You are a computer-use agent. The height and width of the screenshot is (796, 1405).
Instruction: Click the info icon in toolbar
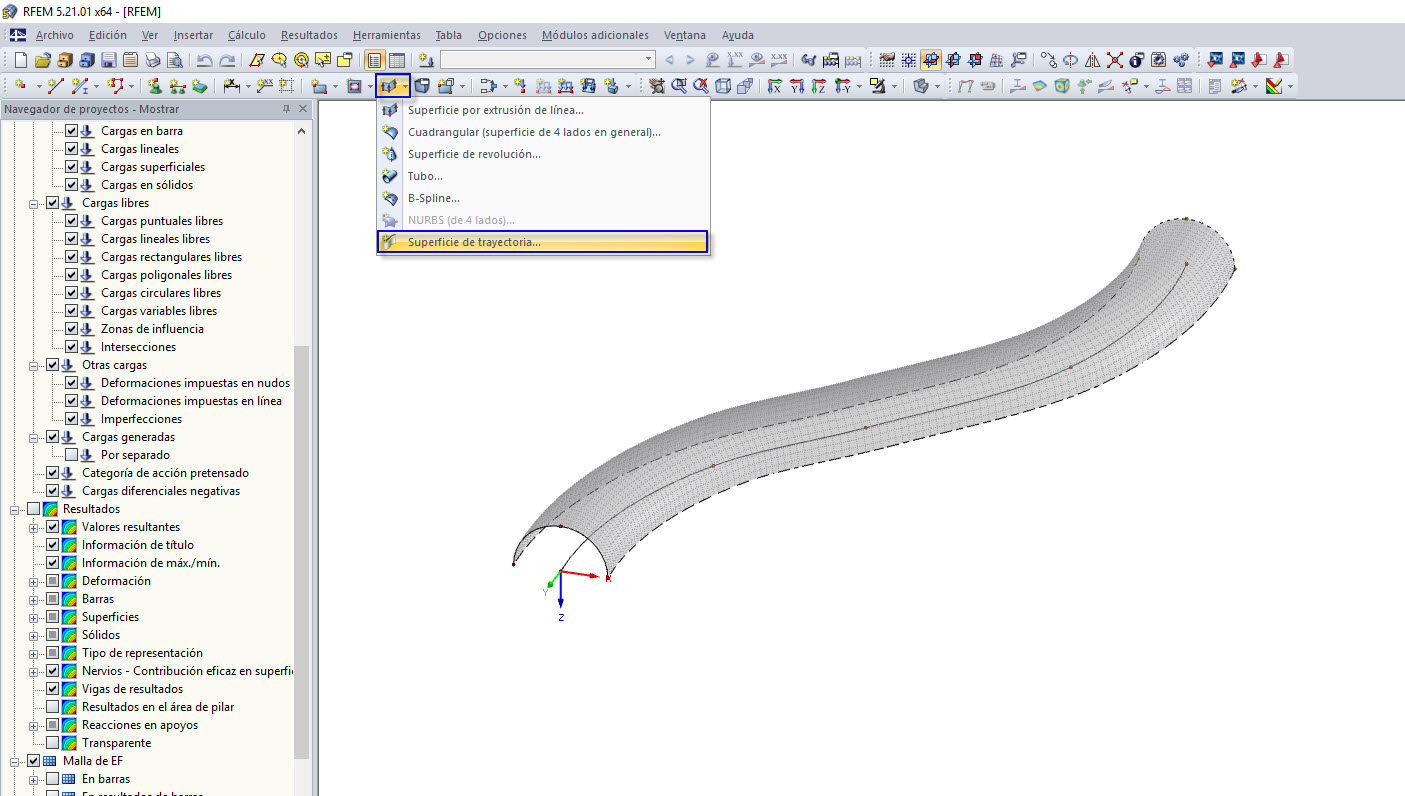[x=1136, y=60]
